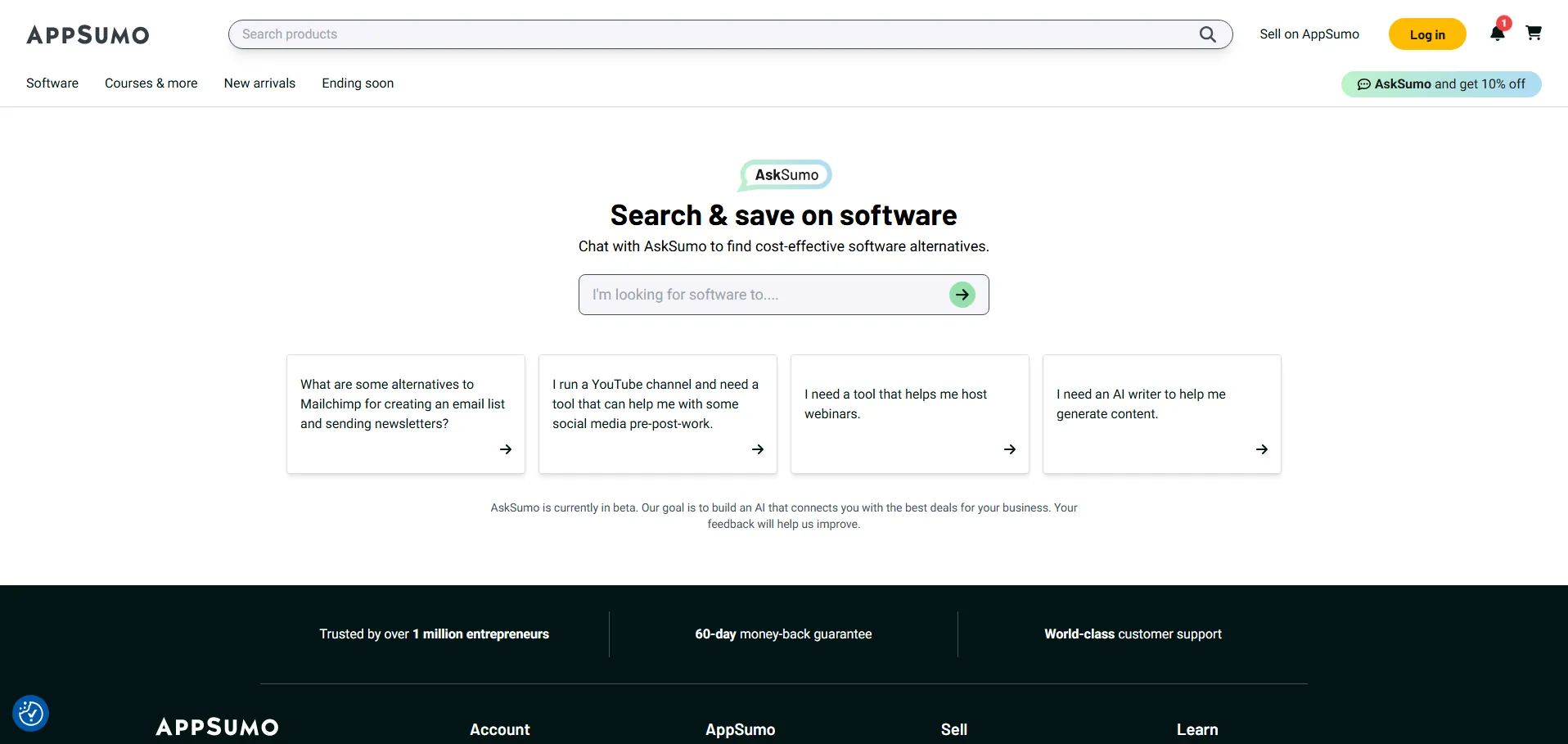Click the magnifying glass search icon
The image size is (1568, 744).
coord(1207,34)
